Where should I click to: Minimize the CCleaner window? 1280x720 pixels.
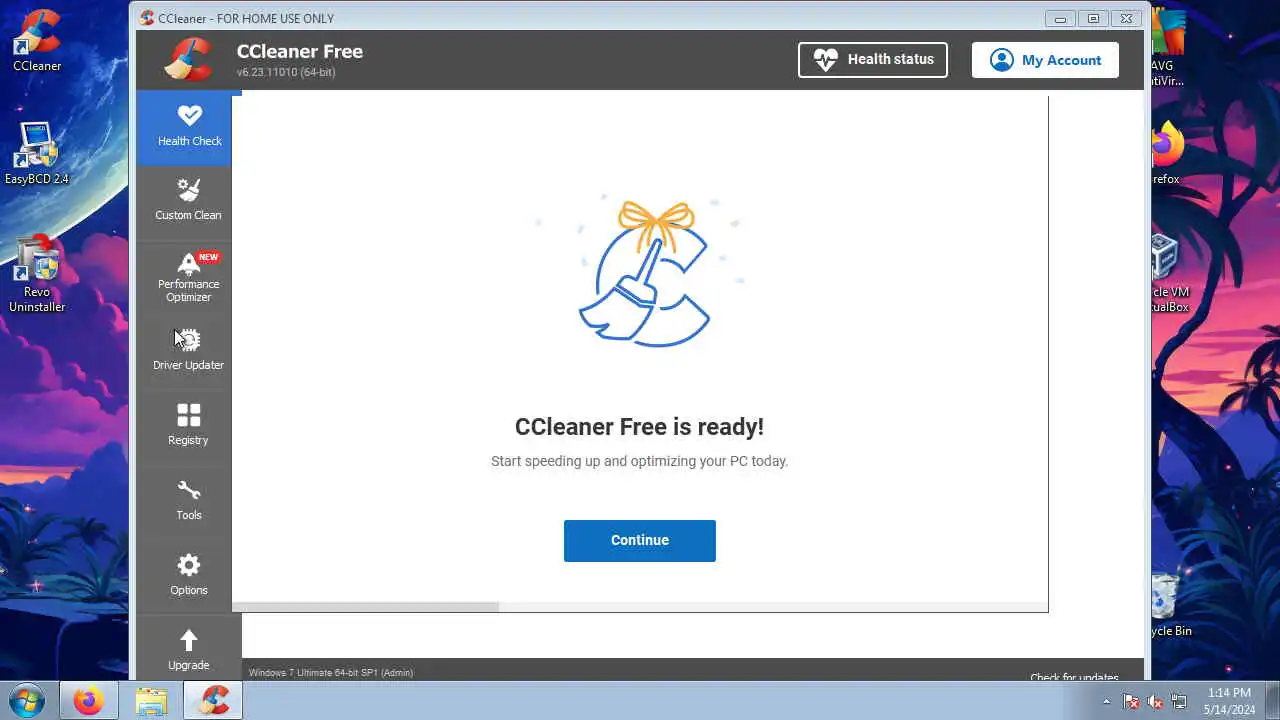pyautogui.click(x=1060, y=18)
